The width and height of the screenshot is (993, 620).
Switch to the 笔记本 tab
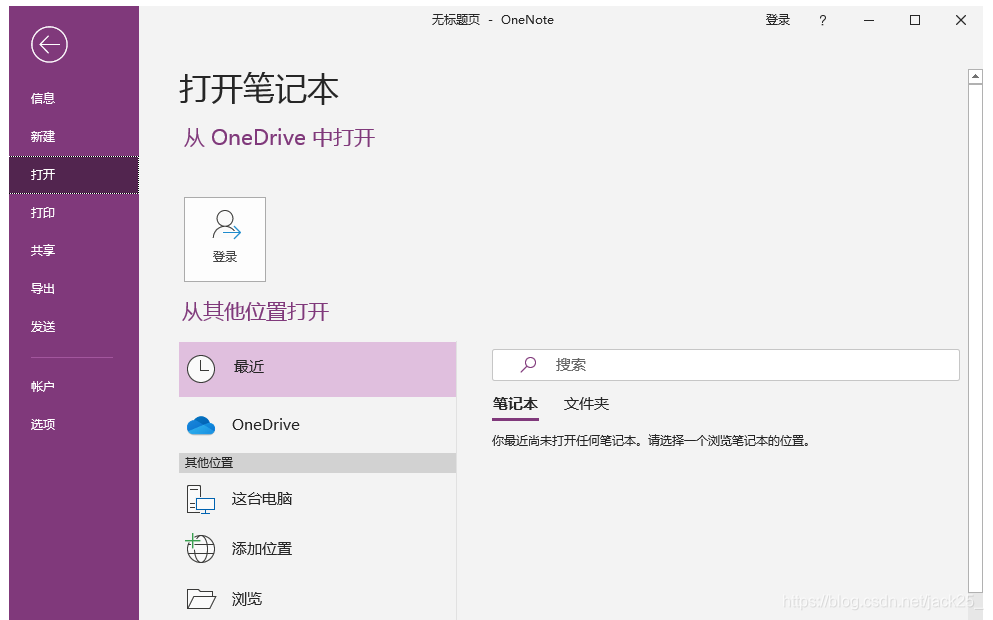[515, 404]
